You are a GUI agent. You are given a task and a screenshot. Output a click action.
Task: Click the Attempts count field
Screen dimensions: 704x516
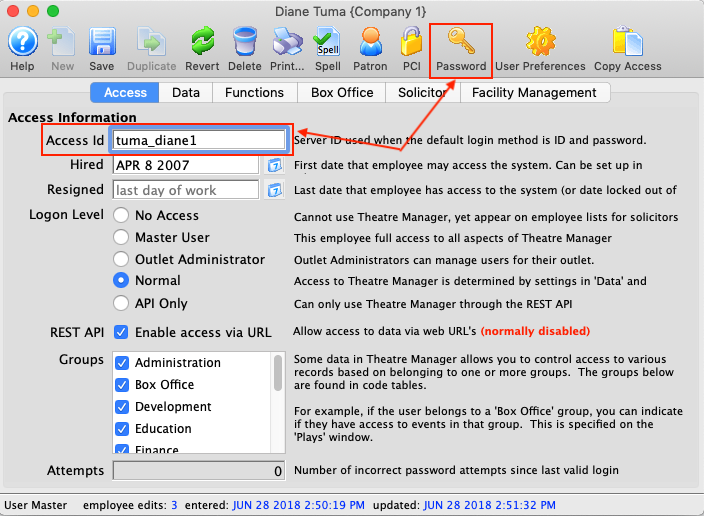click(199, 470)
